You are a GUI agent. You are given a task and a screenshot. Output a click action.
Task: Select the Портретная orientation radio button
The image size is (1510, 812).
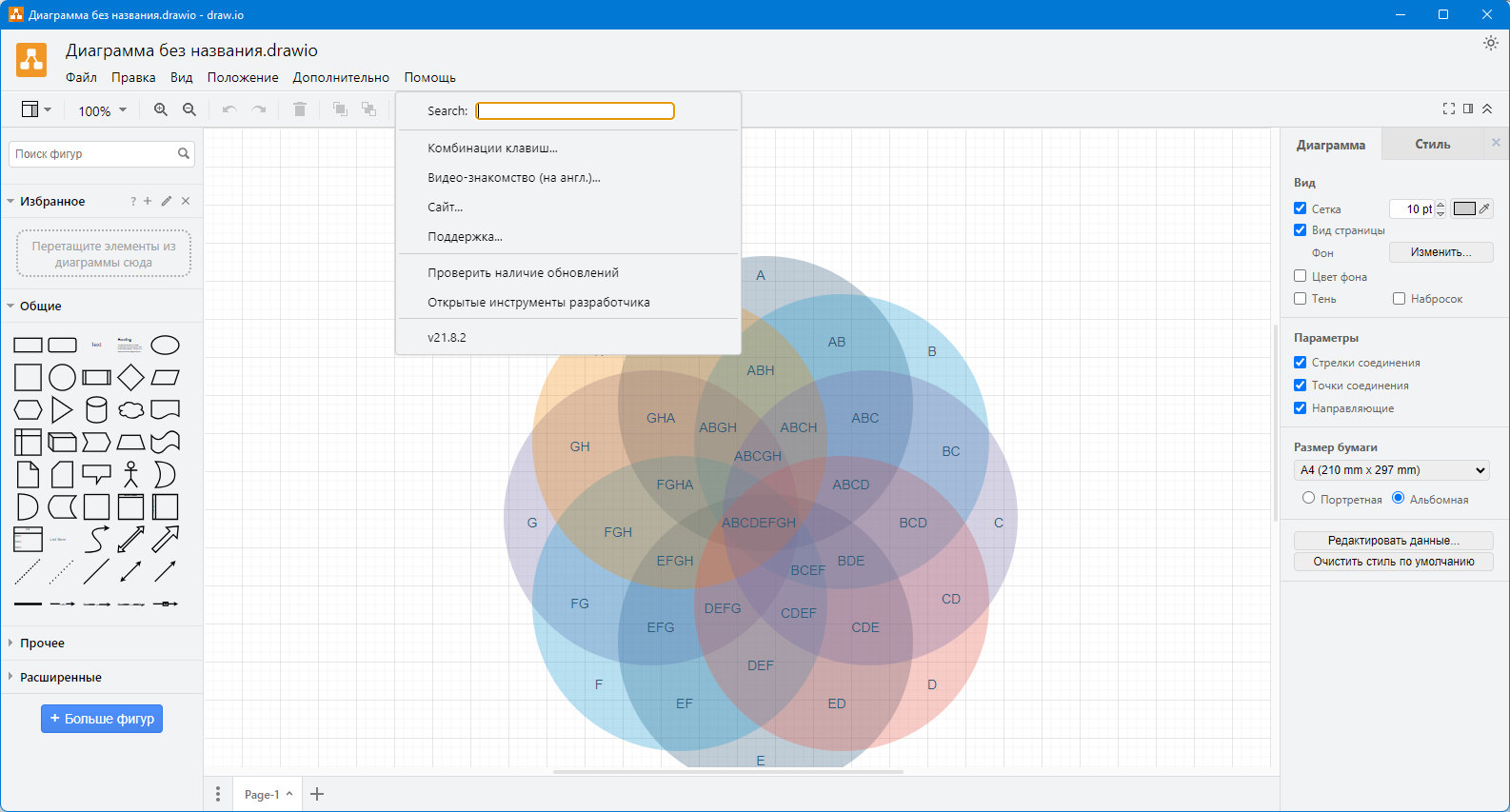1308,498
